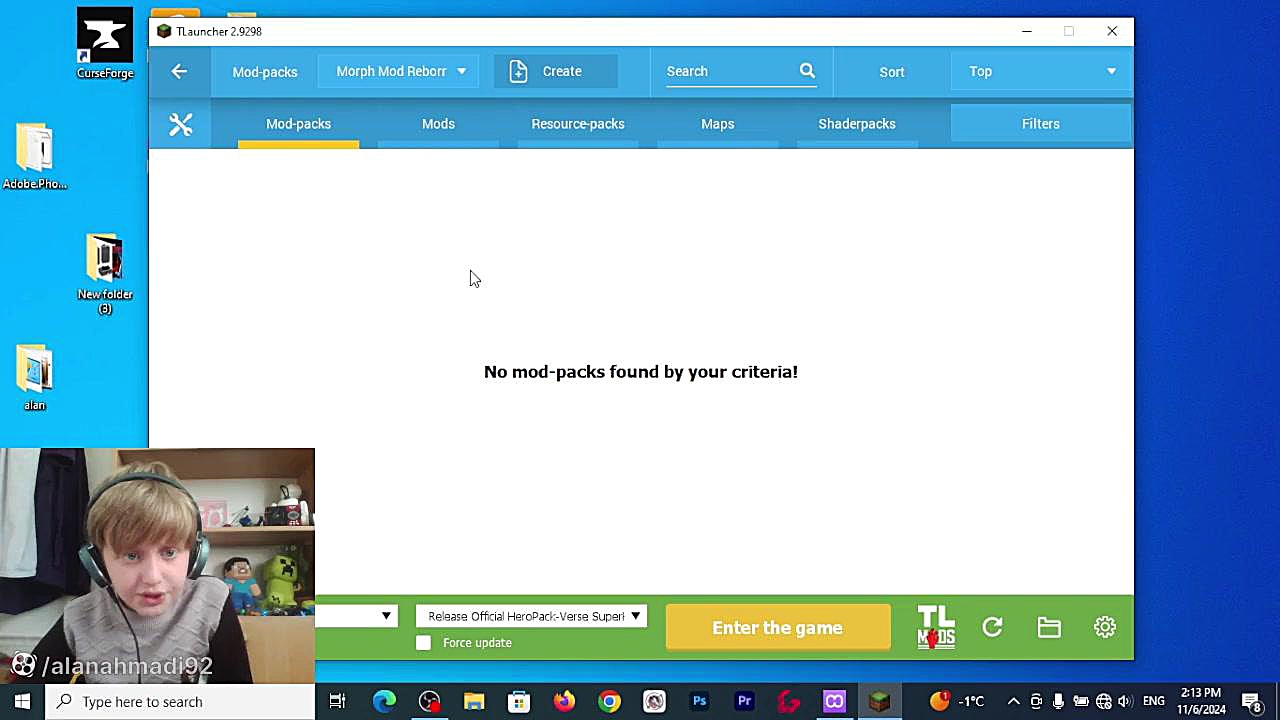Open TLauncher settings gear icon
This screenshot has width=1280, height=720.
tap(1105, 627)
